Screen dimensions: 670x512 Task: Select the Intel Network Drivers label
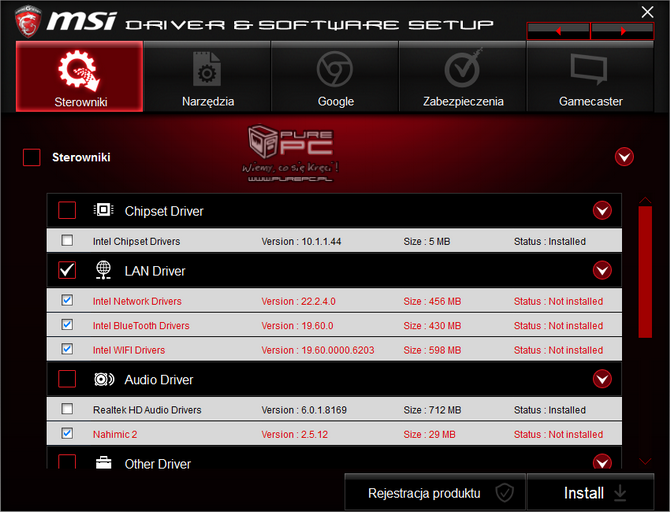137,301
